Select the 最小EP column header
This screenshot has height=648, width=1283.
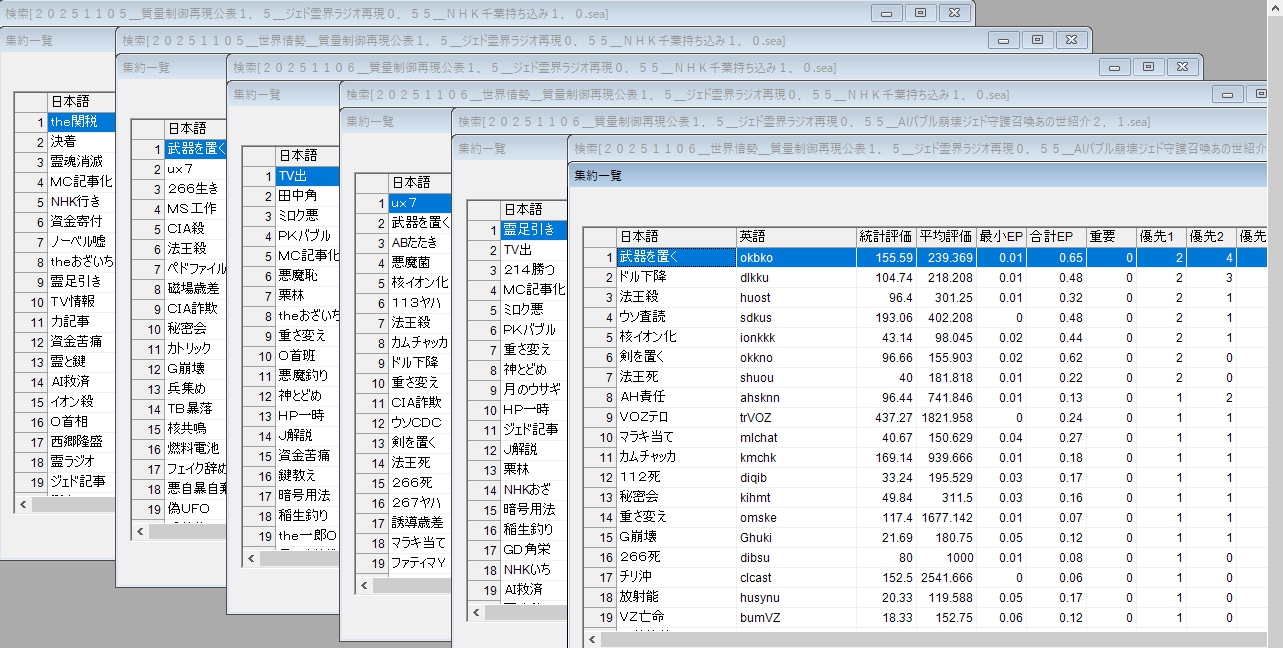pyautogui.click(x=1001, y=237)
